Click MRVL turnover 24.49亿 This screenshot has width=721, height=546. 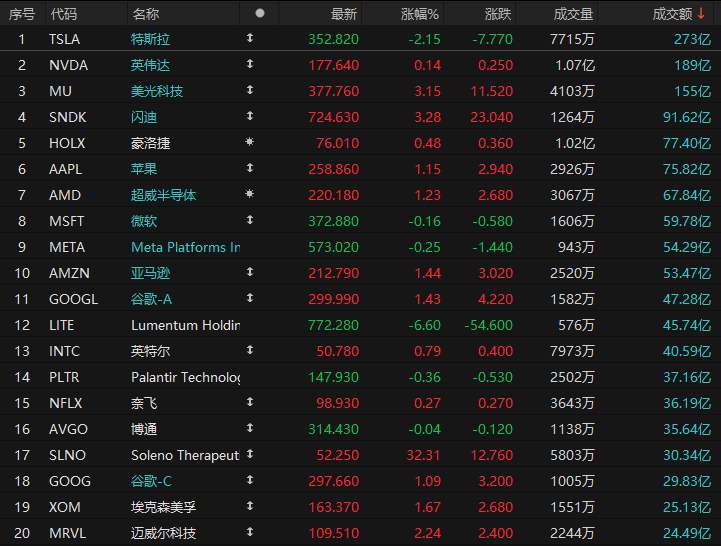[x=687, y=533]
